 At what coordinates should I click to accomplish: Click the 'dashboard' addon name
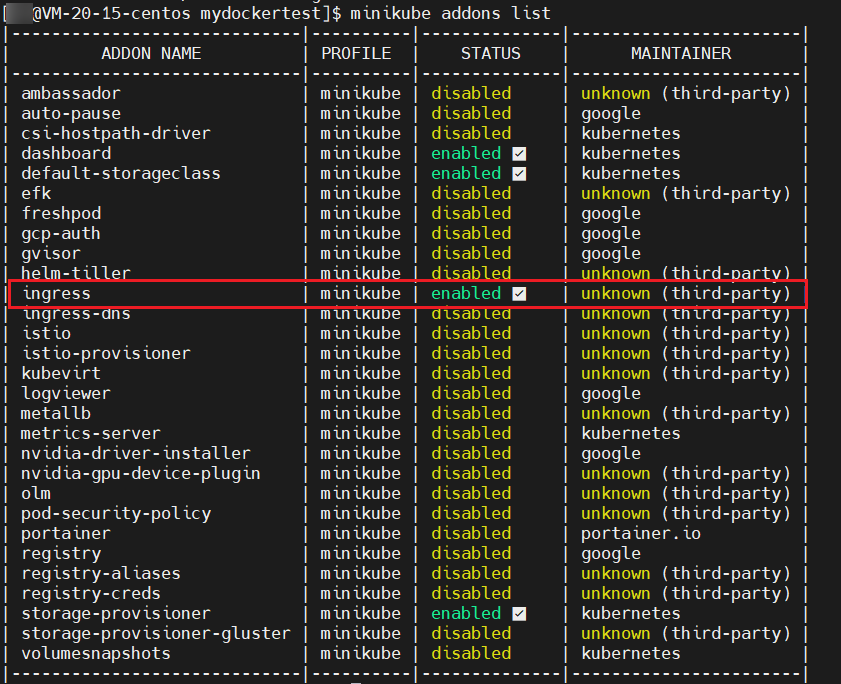[x=66, y=153]
